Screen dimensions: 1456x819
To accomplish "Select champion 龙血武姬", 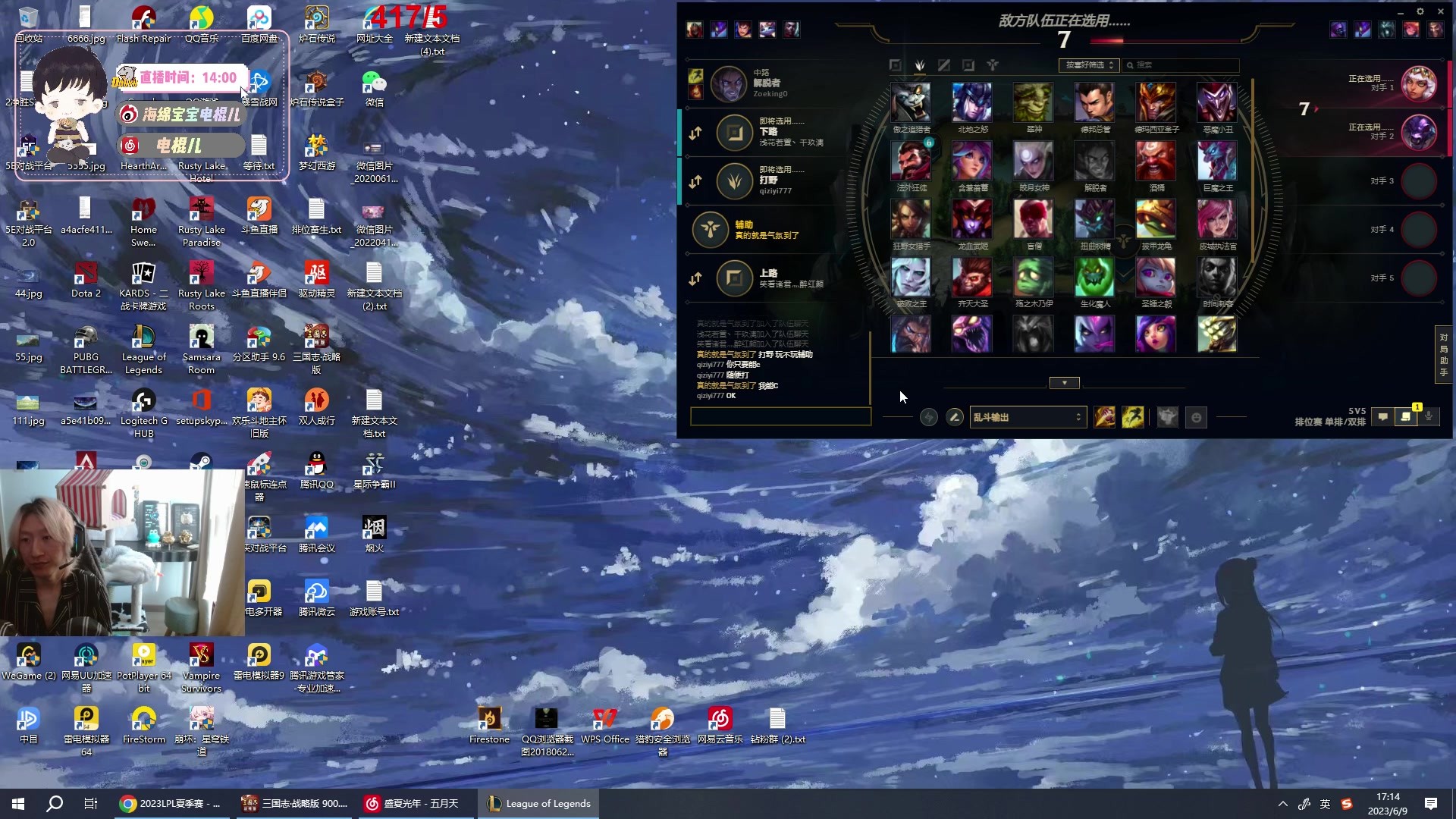I will pyautogui.click(x=972, y=219).
